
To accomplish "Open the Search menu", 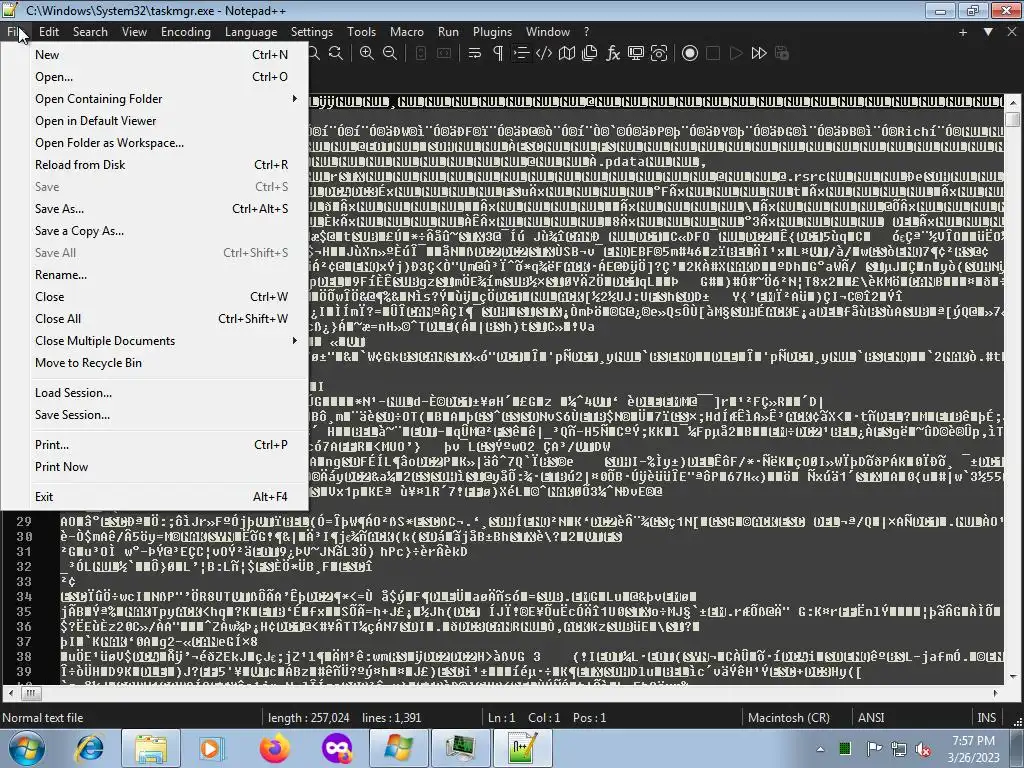I will 90,31.
